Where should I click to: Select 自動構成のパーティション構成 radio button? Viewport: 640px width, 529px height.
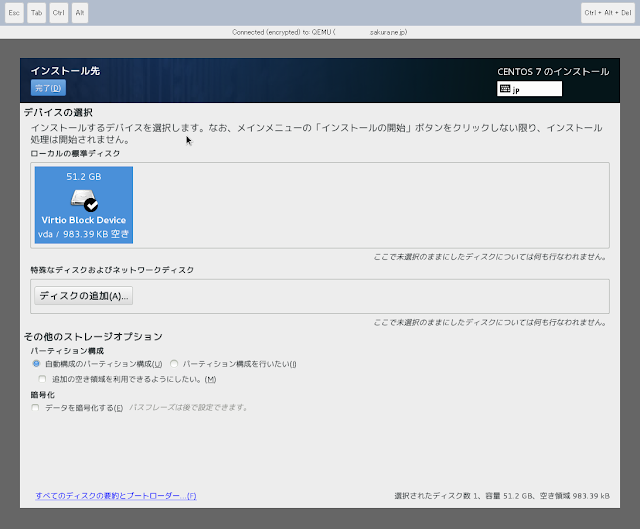tap(36, 363)
